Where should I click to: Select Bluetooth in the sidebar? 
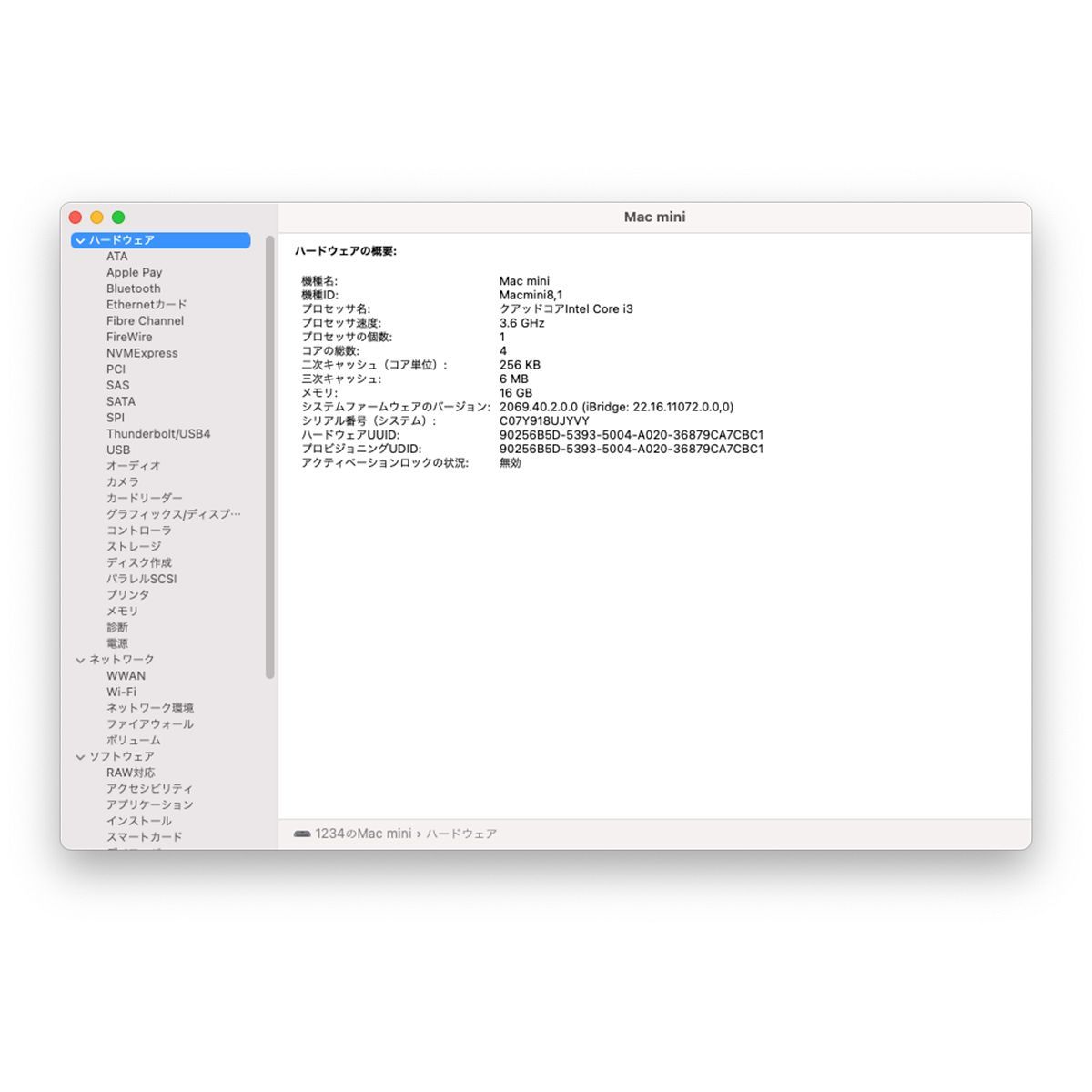[133, 288]
